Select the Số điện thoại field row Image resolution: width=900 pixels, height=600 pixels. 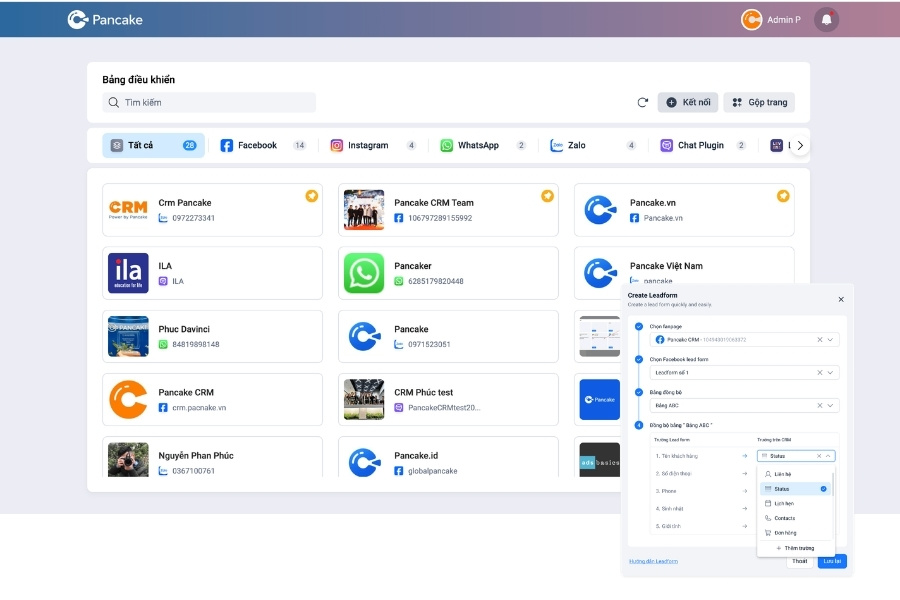tap(701, 474)
